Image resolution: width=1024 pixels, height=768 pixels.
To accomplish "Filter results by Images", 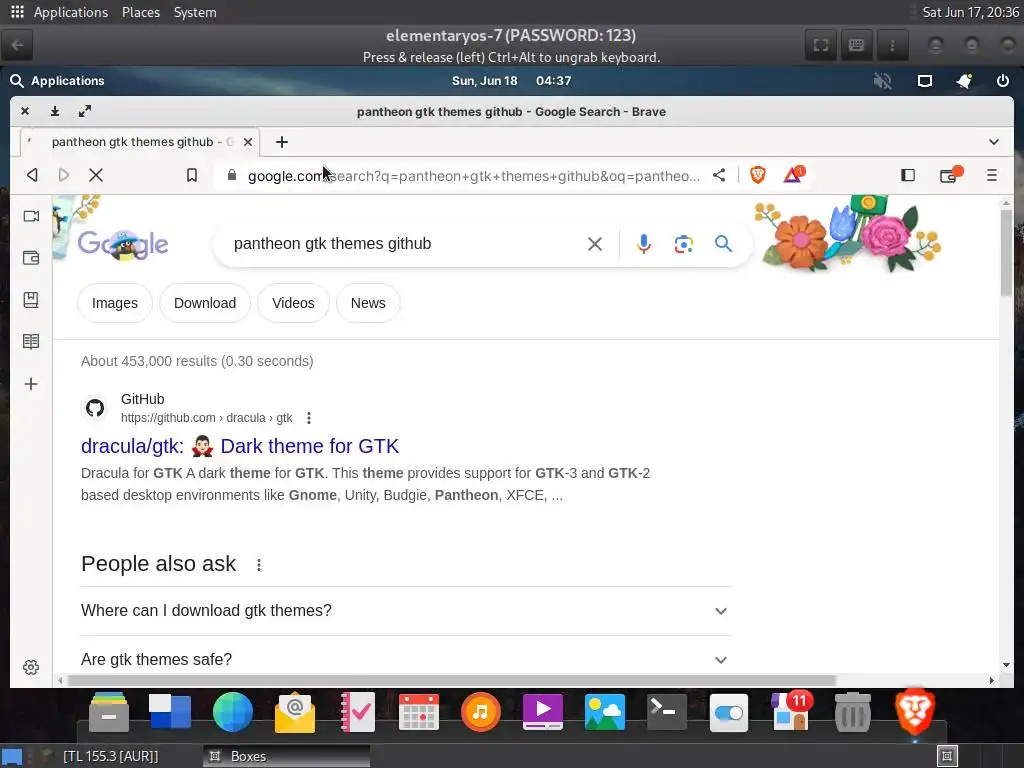I will tap(115, 303).
